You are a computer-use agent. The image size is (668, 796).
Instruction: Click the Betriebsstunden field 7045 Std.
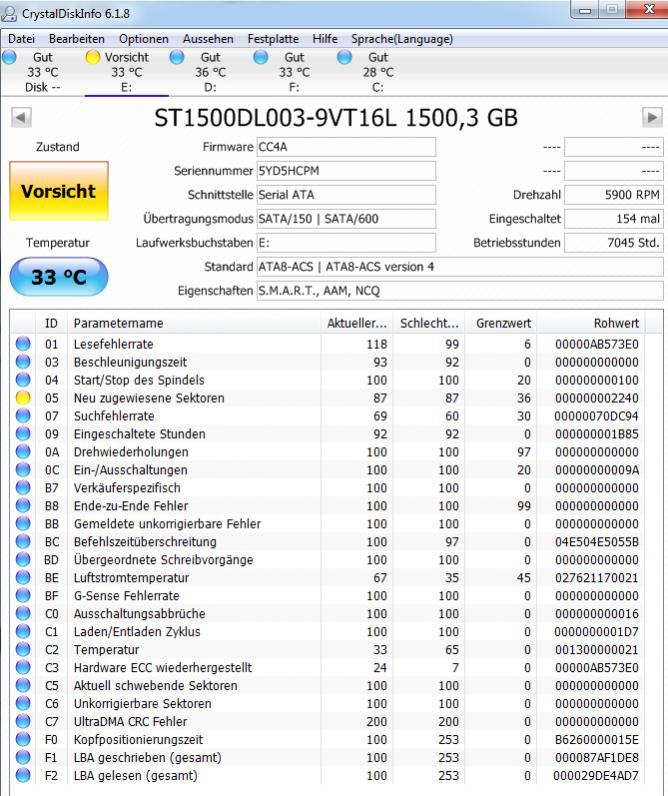[x=614, y=243]
